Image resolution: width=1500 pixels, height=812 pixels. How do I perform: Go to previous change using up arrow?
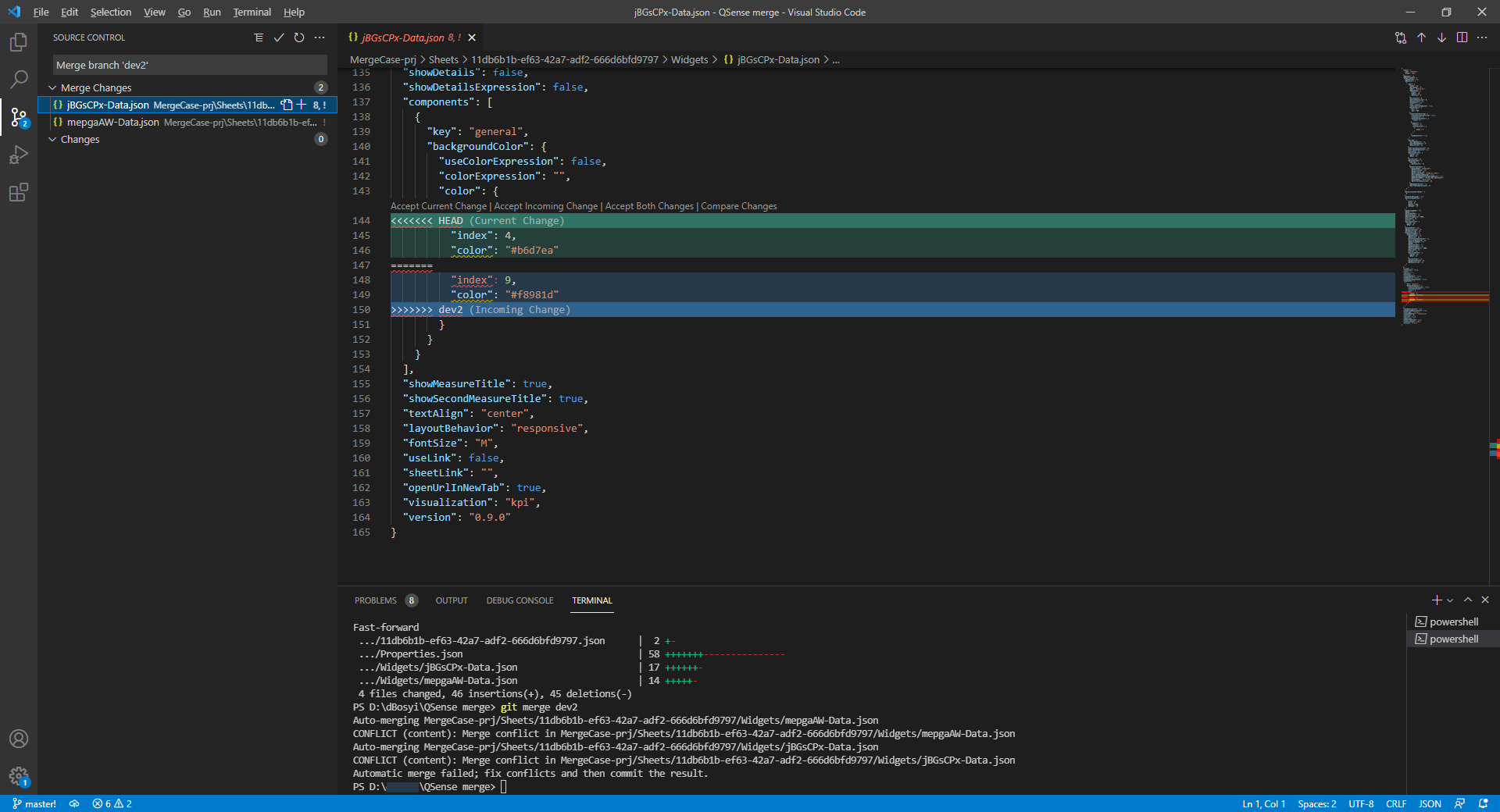pos(1421,37)
